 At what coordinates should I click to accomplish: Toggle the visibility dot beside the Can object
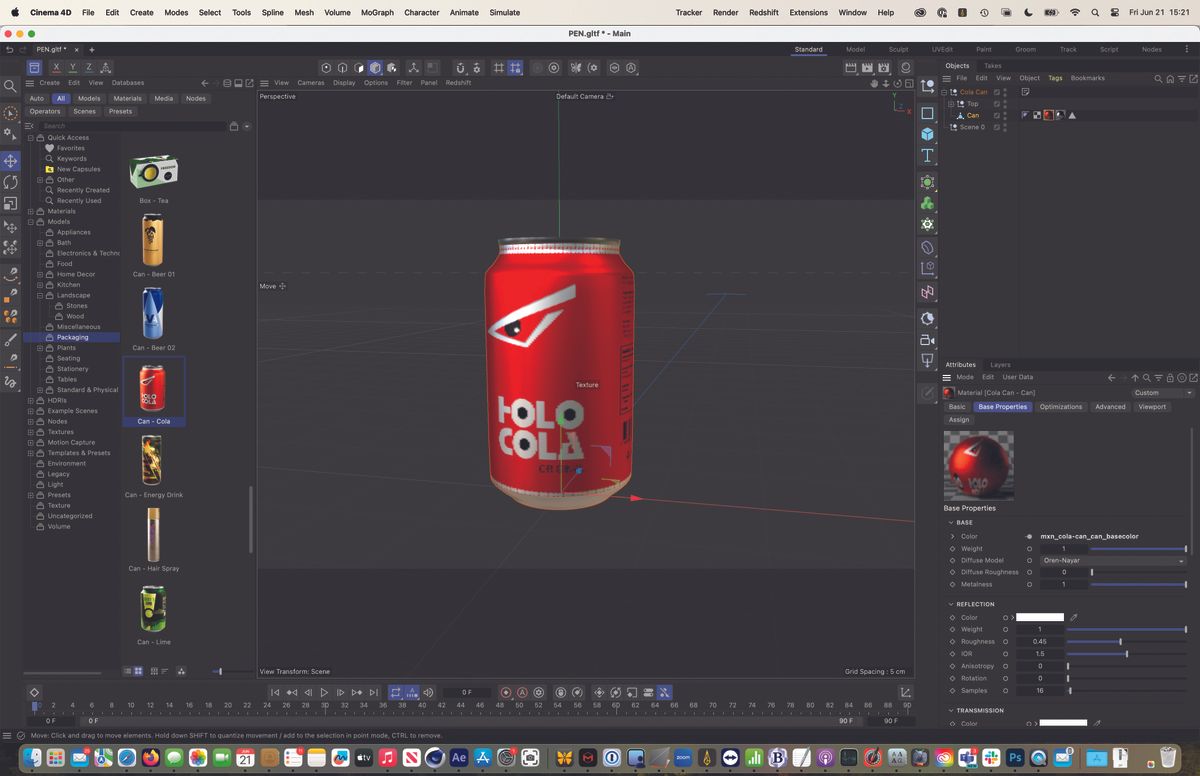pyautogui.click(x=1005, y=113)
